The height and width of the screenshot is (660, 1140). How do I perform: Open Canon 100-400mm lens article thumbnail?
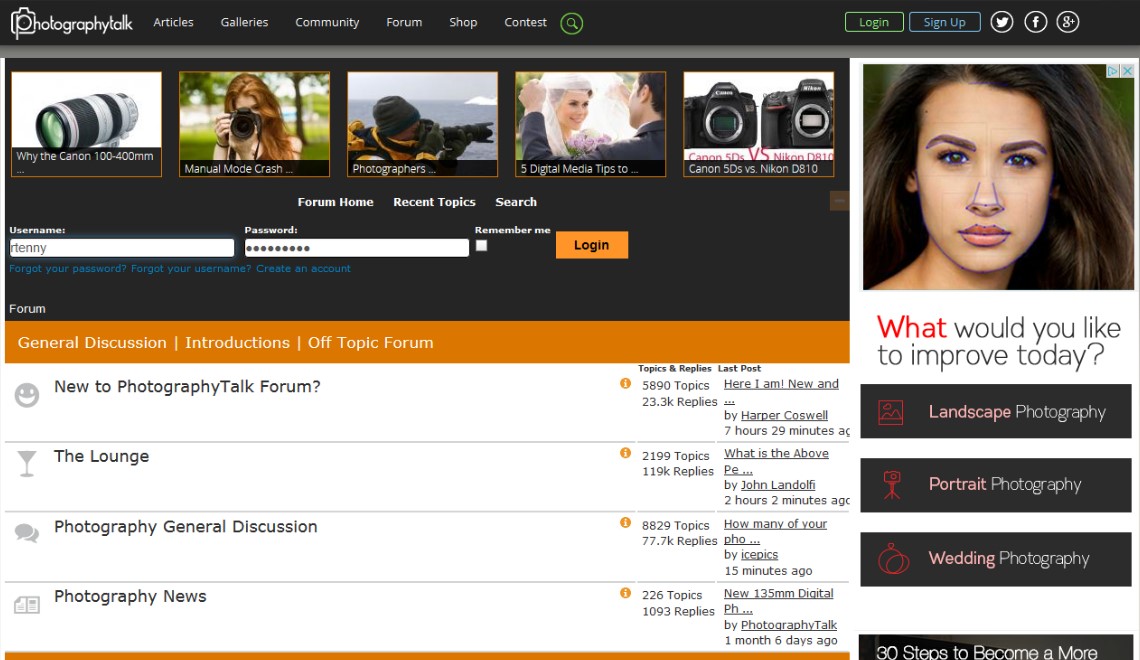pyautogui.click(x=87, y=124)
